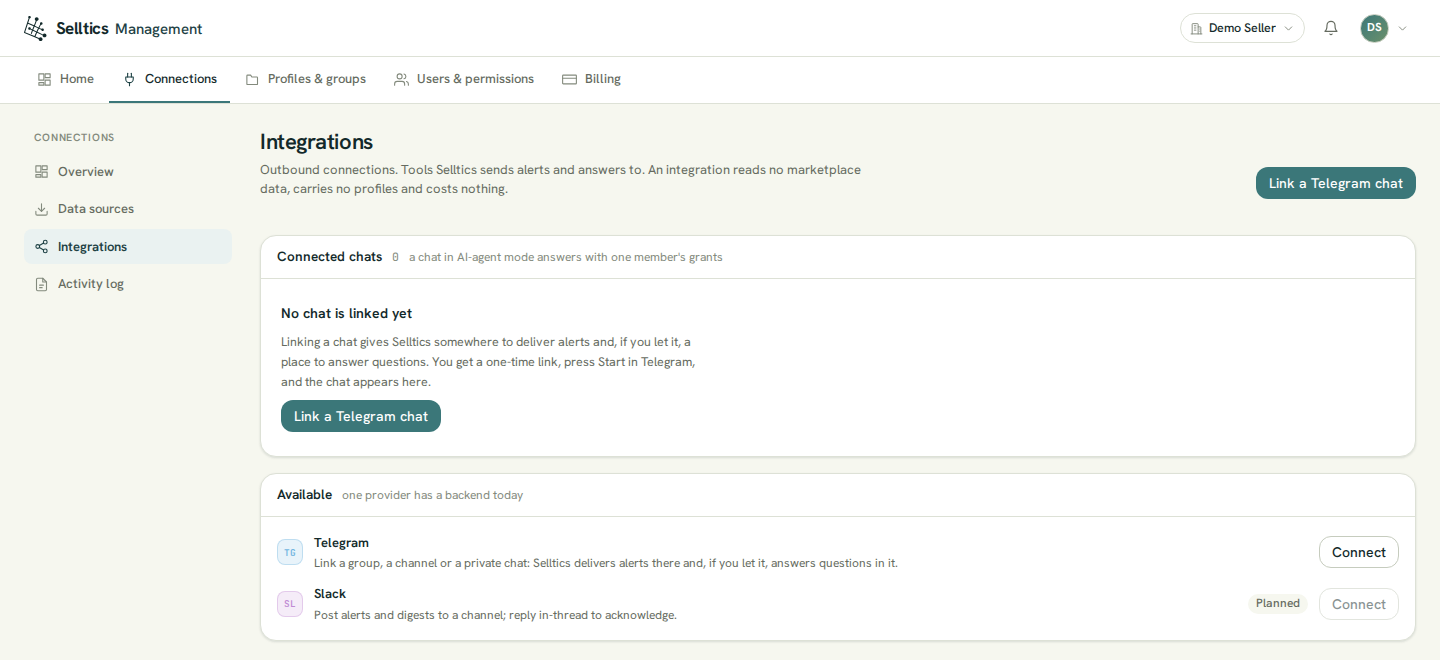Connect the Telegram integration

pyautogui.click(x=1359, y=552)
